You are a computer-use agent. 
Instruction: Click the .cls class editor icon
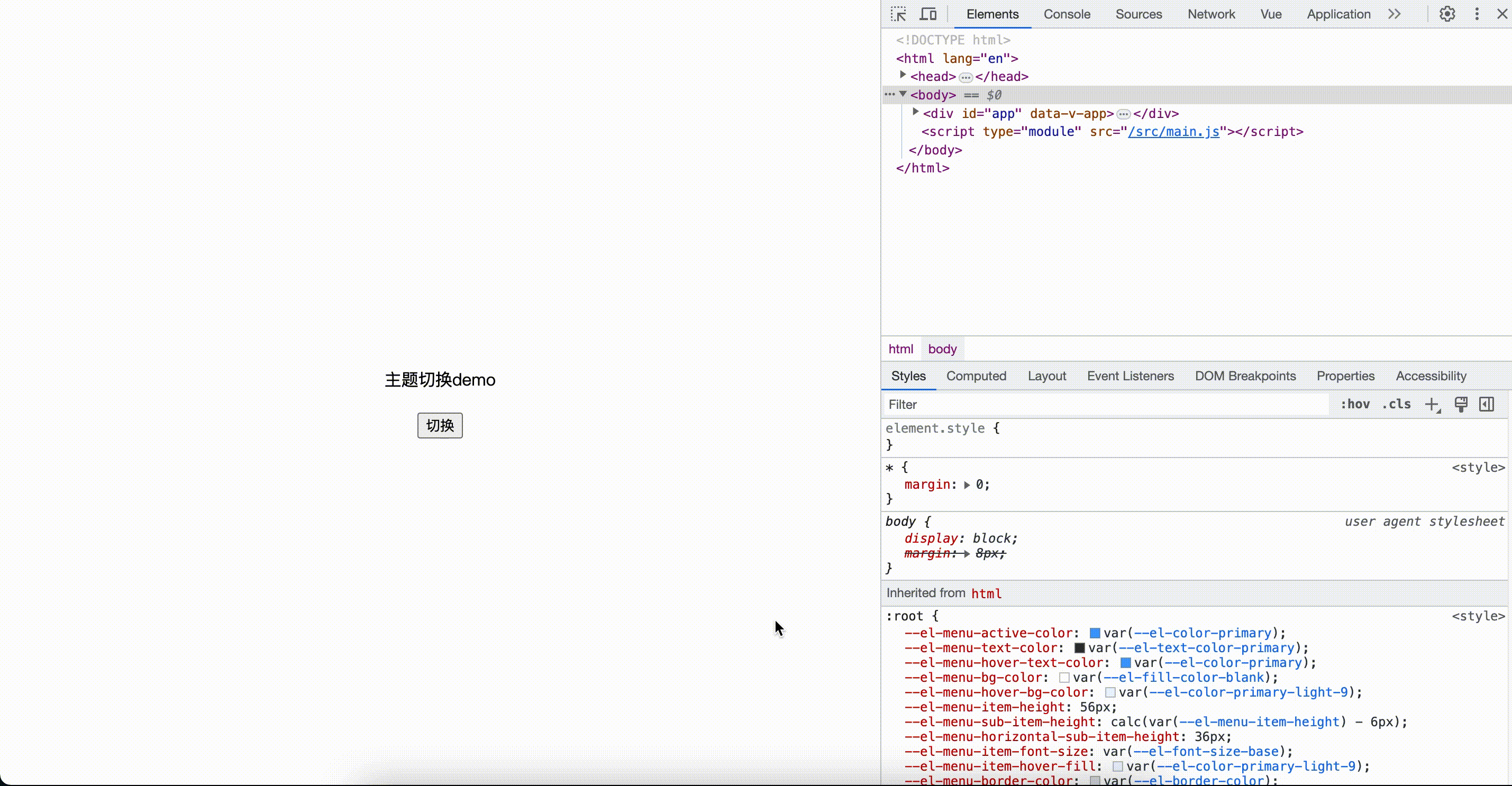[1396, 404]
